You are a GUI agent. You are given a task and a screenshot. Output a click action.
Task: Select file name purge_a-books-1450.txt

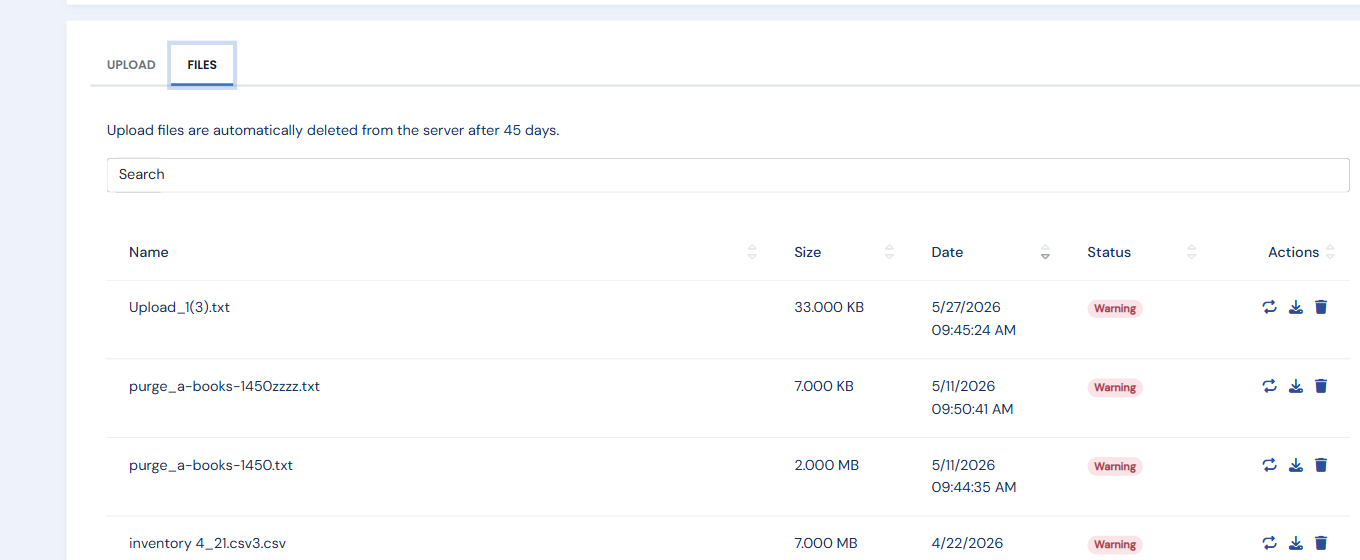(211, 465)
